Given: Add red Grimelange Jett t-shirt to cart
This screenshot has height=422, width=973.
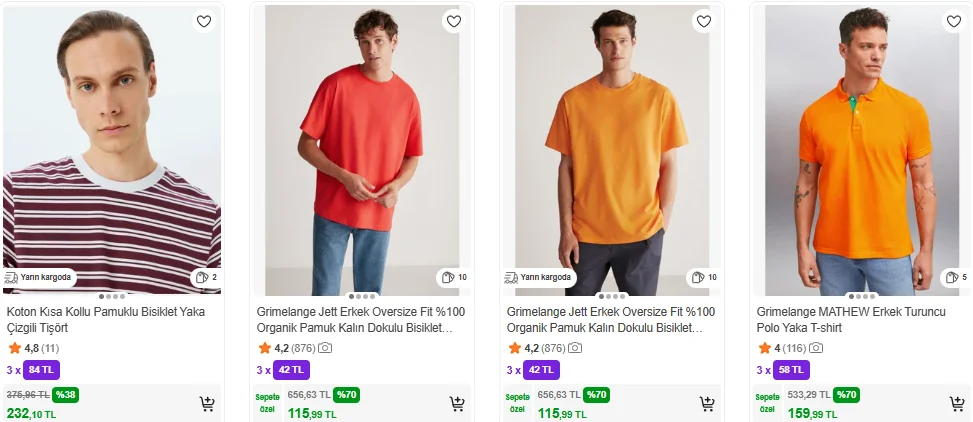Looking at the screenshot, I should point(457,404).
